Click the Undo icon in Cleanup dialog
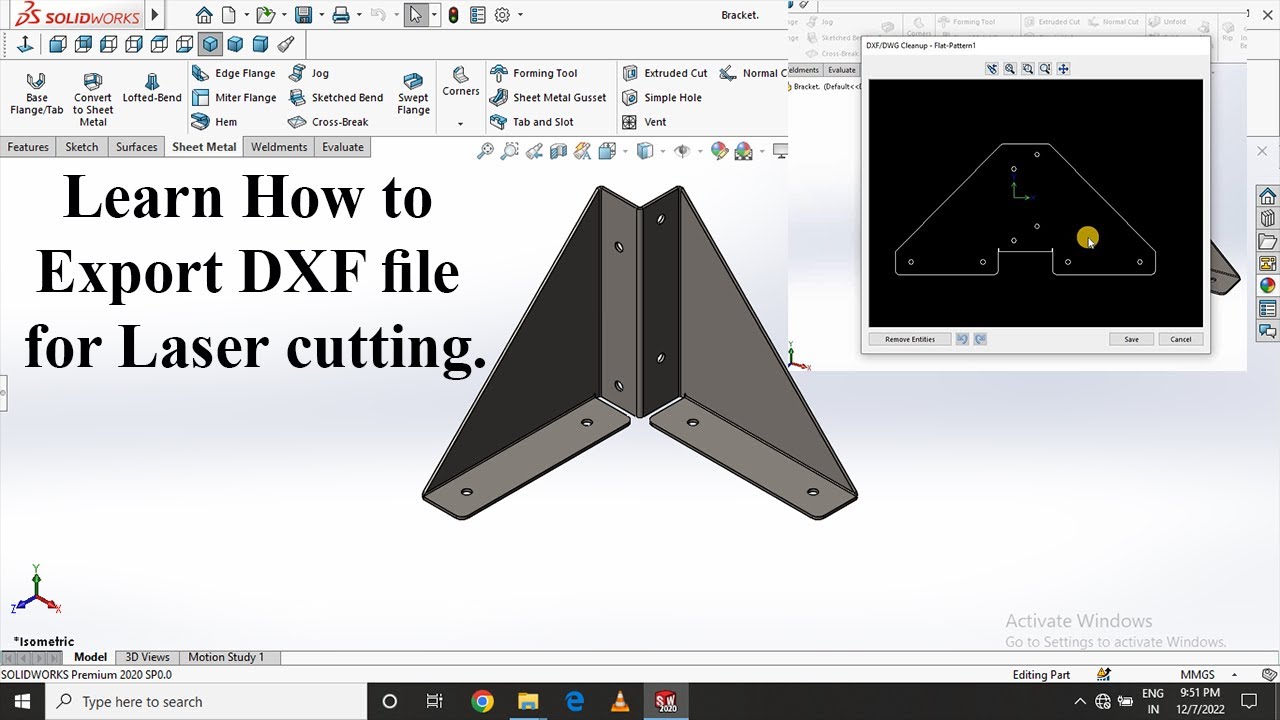The image size is (1280, 720). pos(962,339)
